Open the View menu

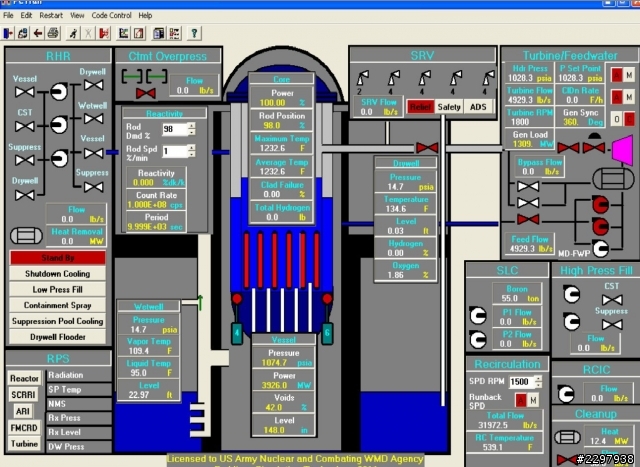point(77,16)
